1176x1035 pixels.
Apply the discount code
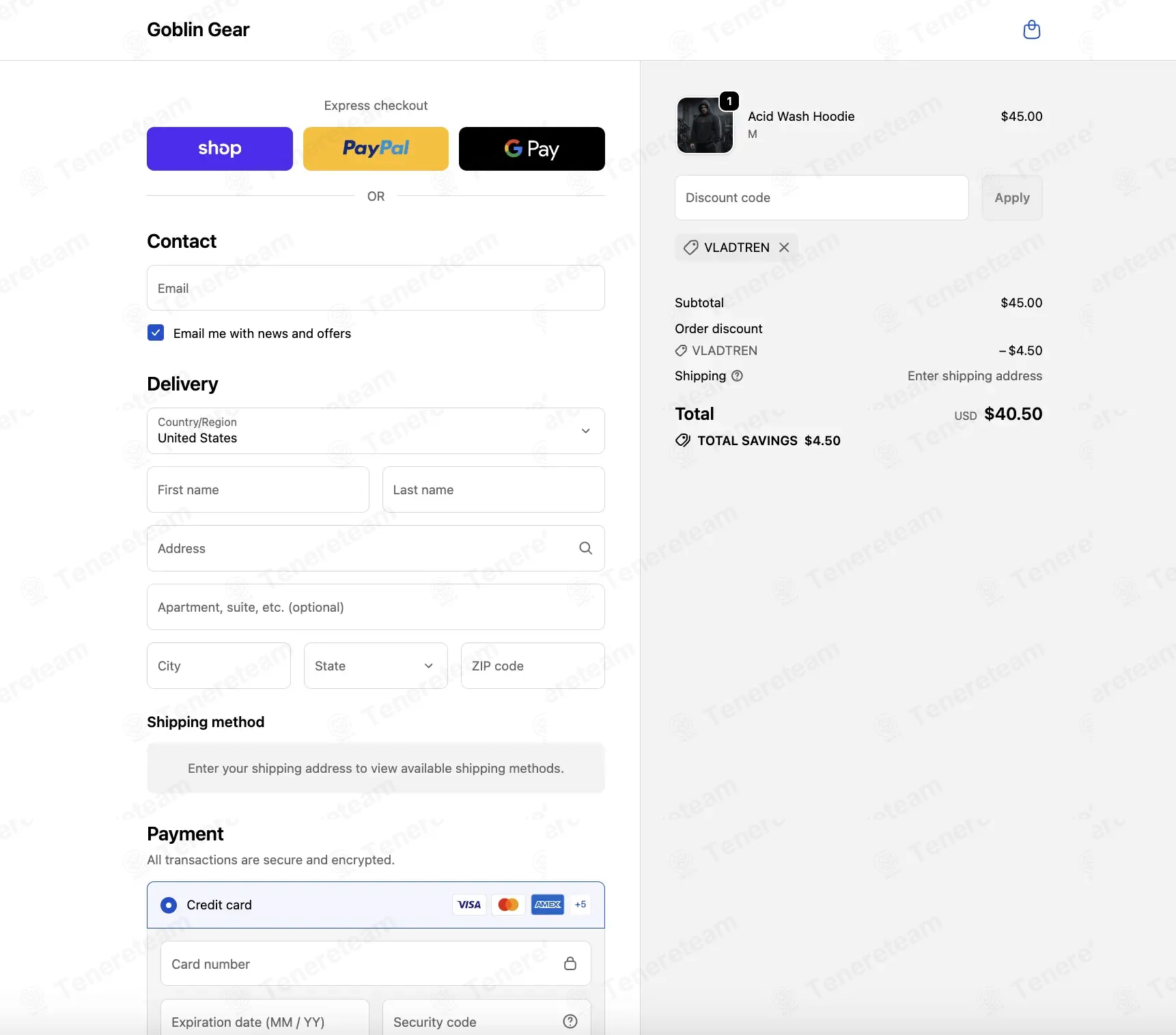pyautogui.click(x=1012, y=197)
